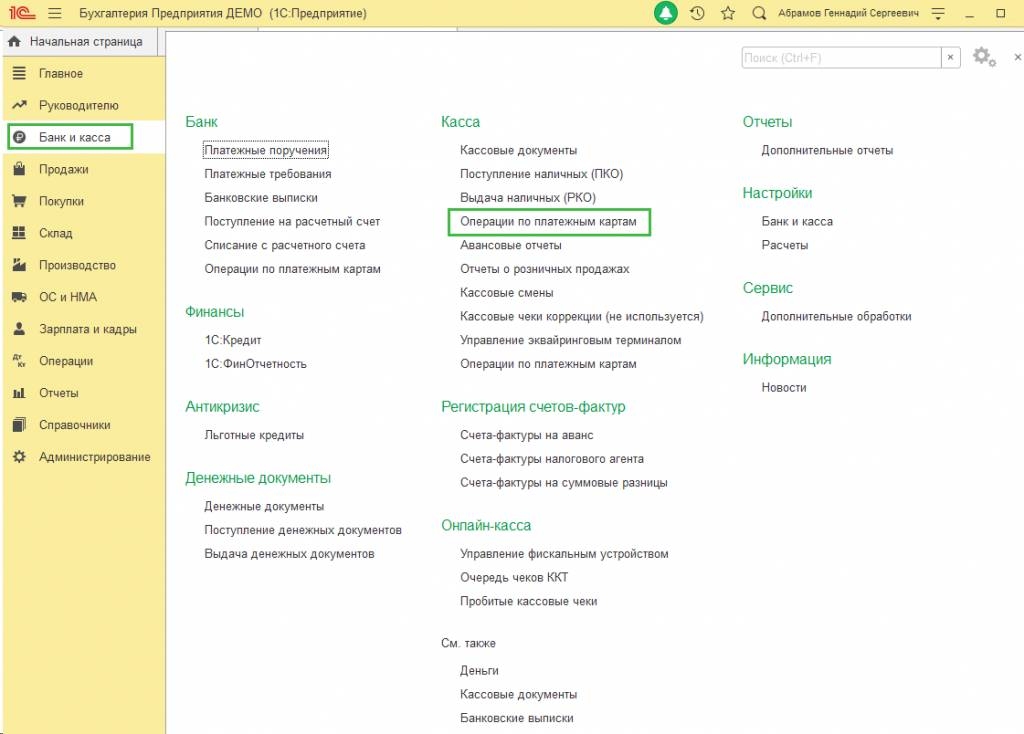
Task: Open Счета-фактуры налогового агента
Action: coord(552,458)
